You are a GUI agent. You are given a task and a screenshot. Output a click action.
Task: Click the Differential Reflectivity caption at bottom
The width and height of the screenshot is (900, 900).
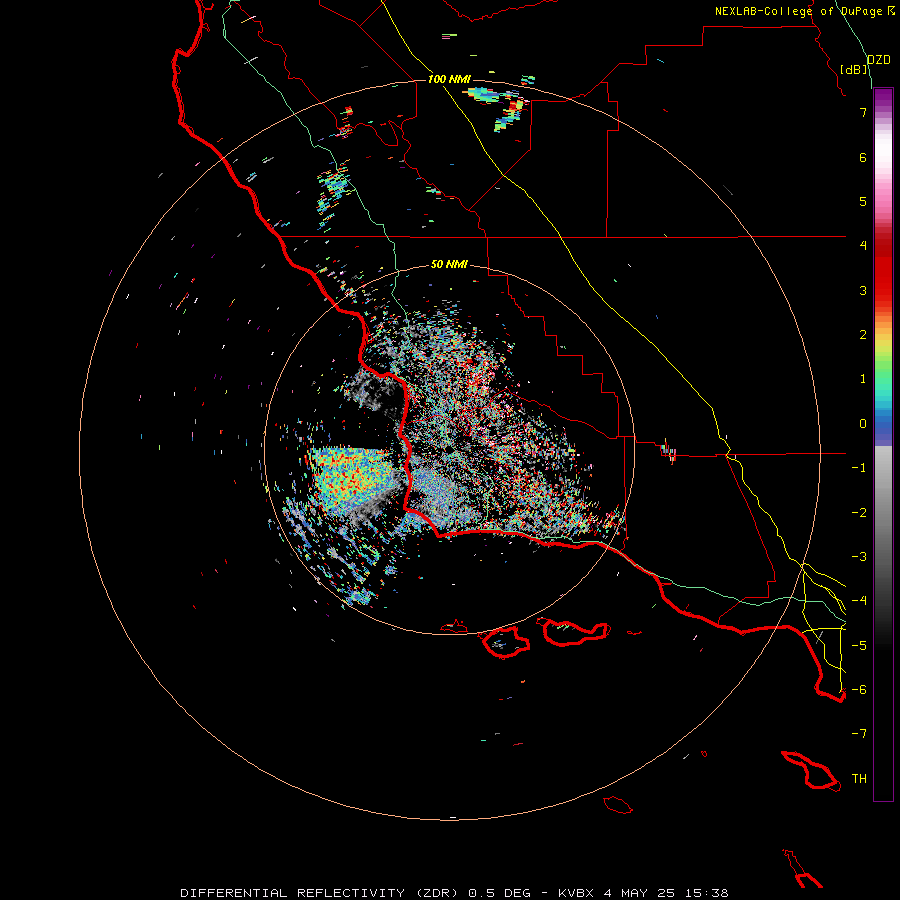coord(454,893)
